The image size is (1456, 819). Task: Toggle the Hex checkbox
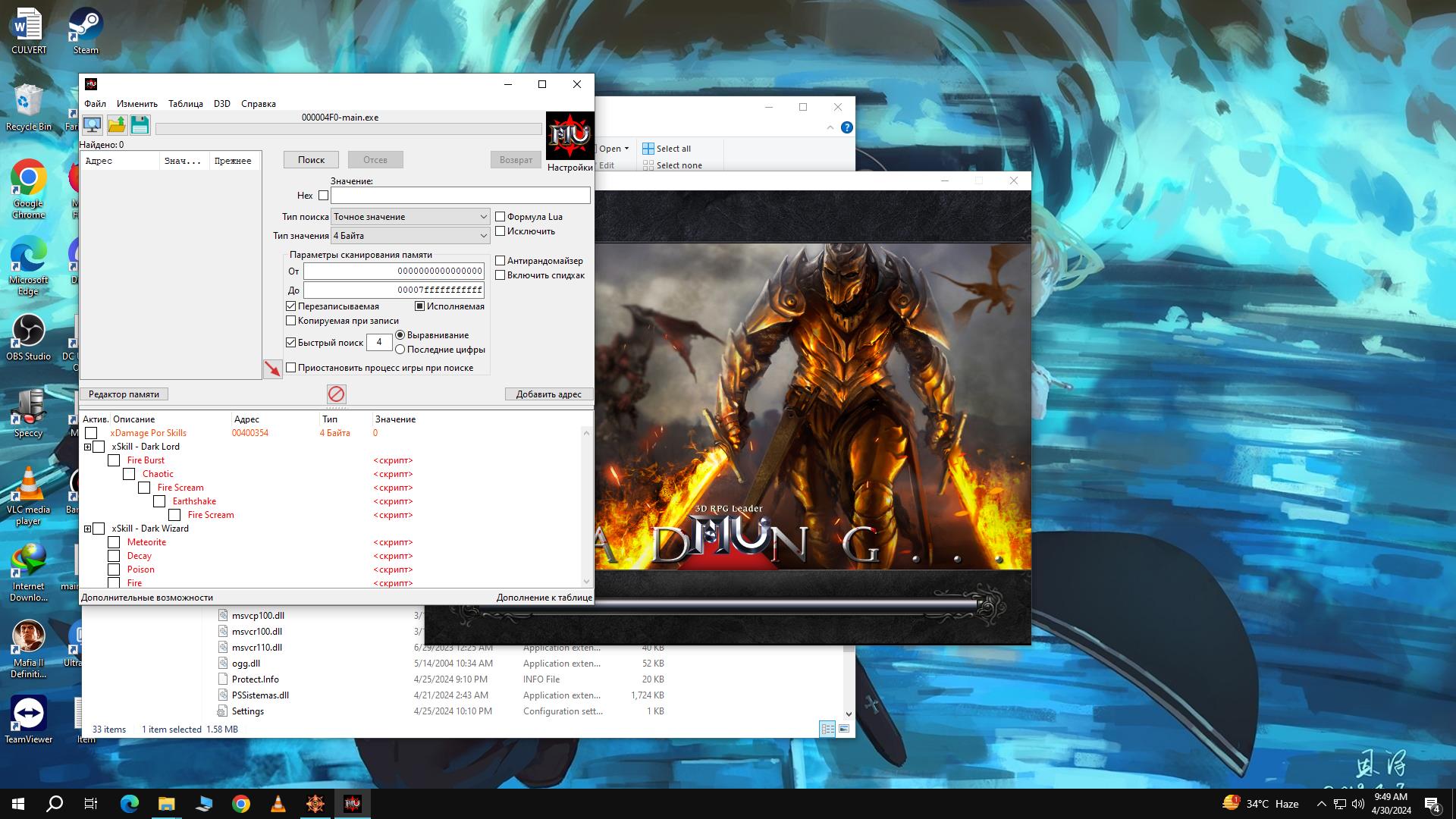click(323, 196)
